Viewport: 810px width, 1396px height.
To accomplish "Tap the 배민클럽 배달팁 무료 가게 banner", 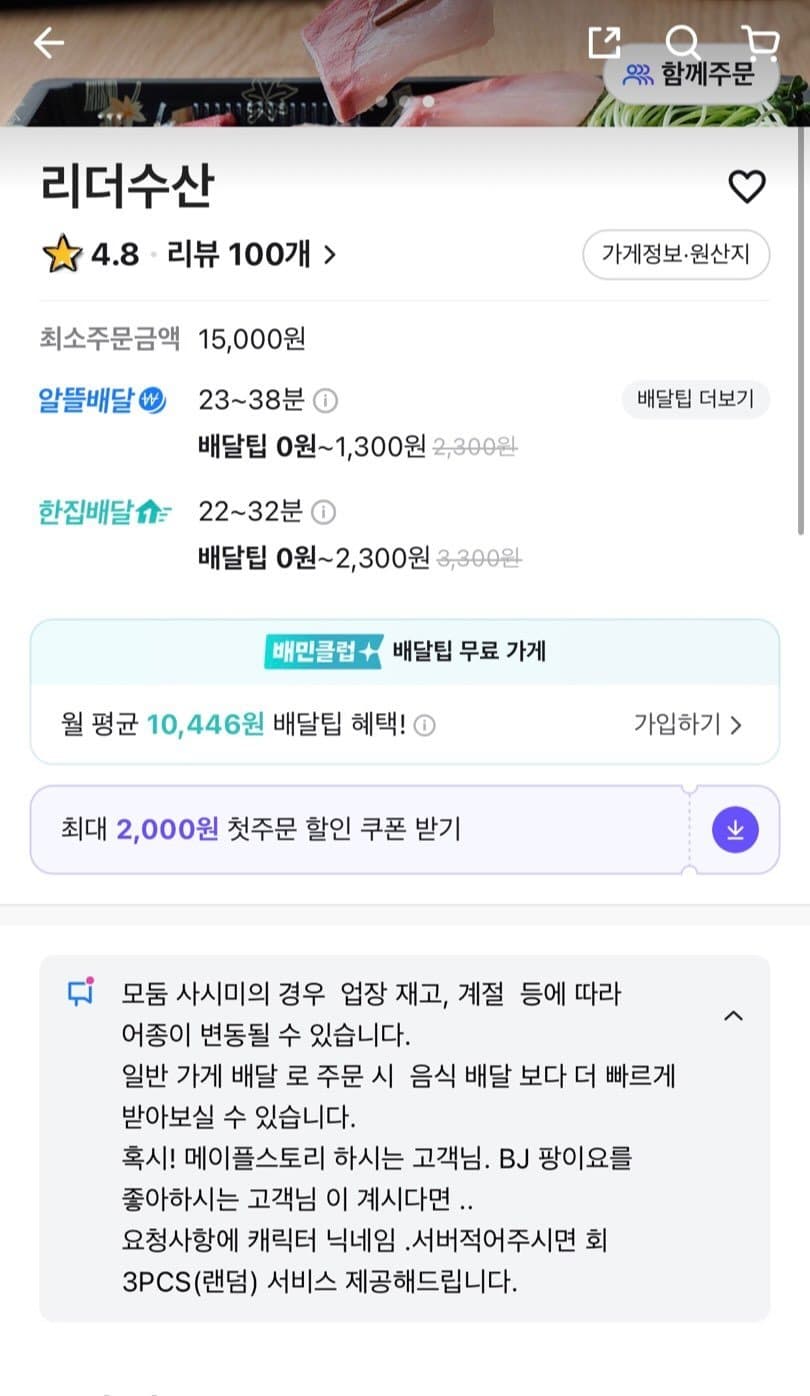I will (404, 652).
